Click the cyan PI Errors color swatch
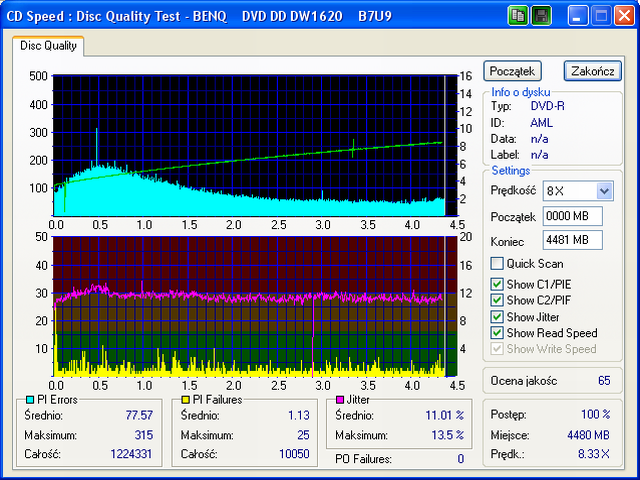 [30, 400]
